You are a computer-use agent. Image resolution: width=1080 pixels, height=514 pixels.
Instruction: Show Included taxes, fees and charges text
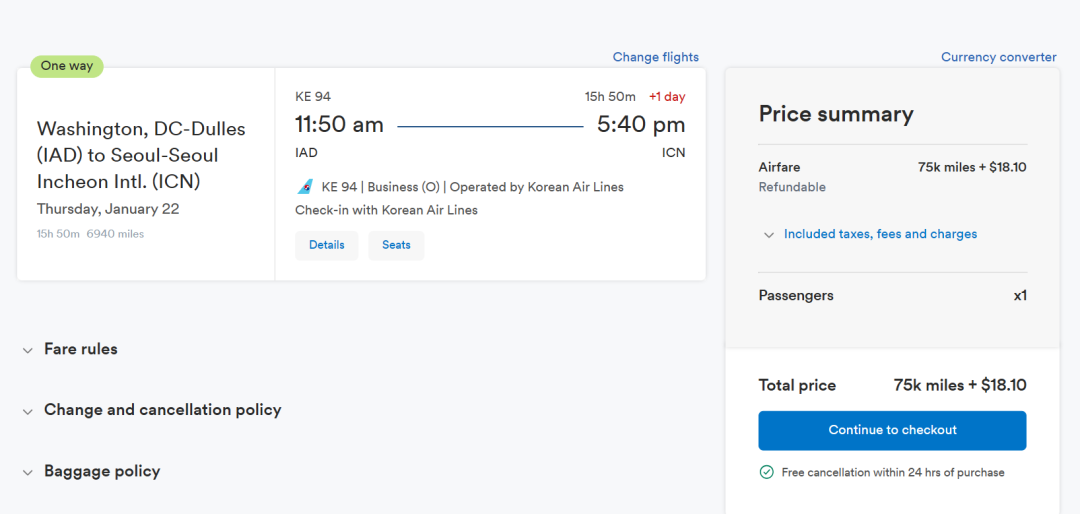(x=880, y=234)
